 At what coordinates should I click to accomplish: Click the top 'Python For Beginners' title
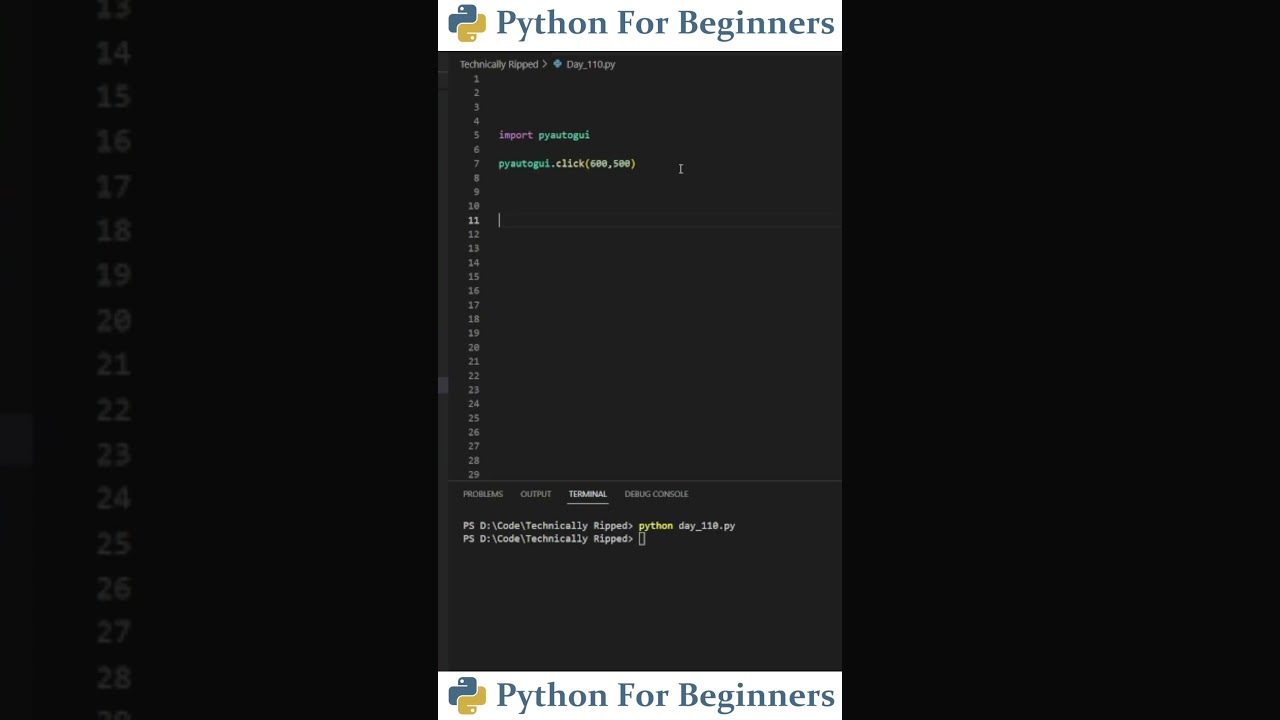pyautogui.click(x=665, y=24)
